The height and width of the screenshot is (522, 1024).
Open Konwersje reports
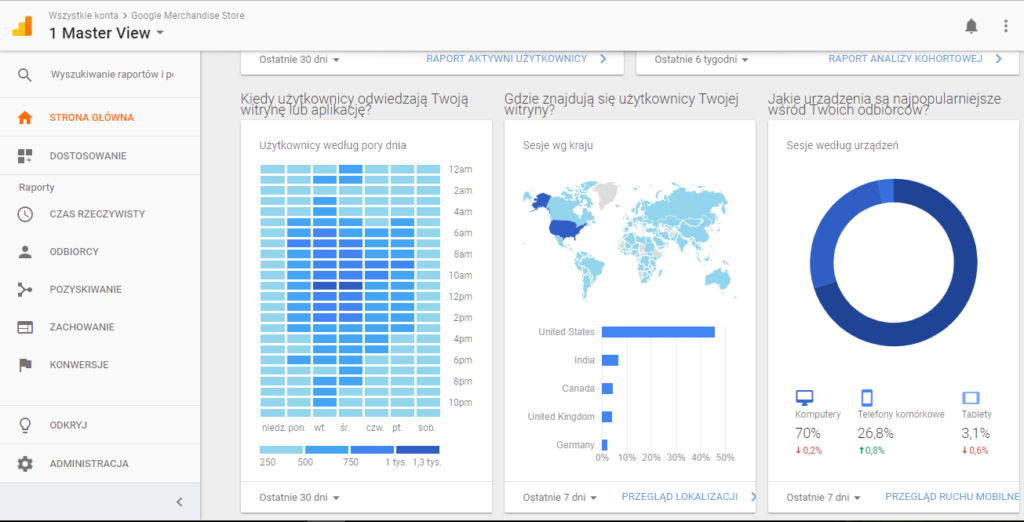[100, 365]
